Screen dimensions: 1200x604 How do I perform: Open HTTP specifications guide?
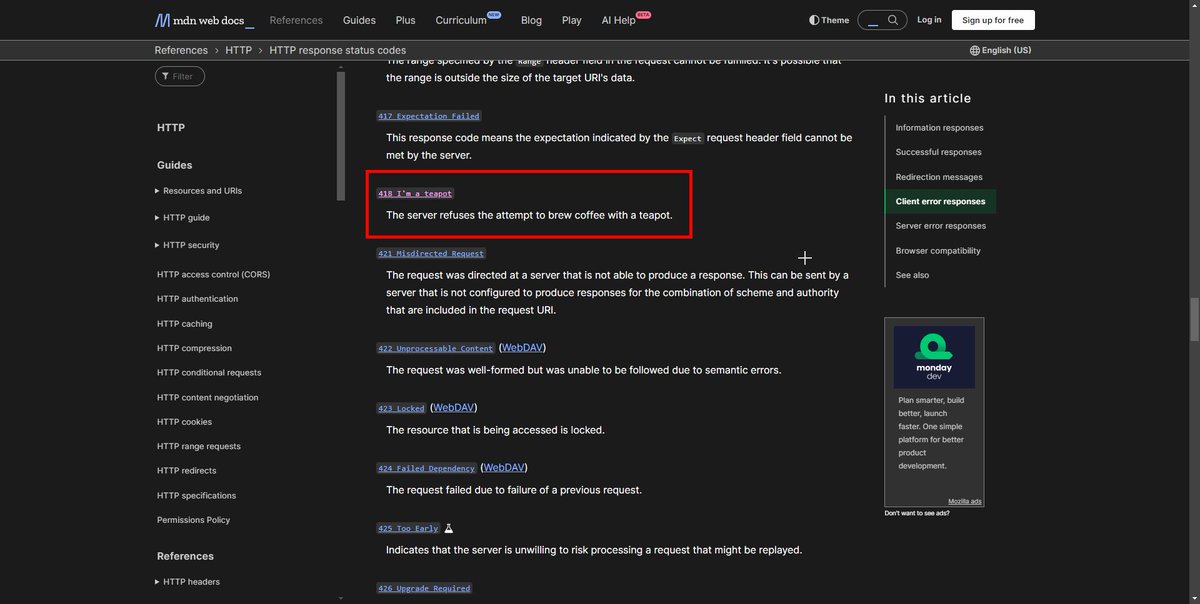point(196,495)
